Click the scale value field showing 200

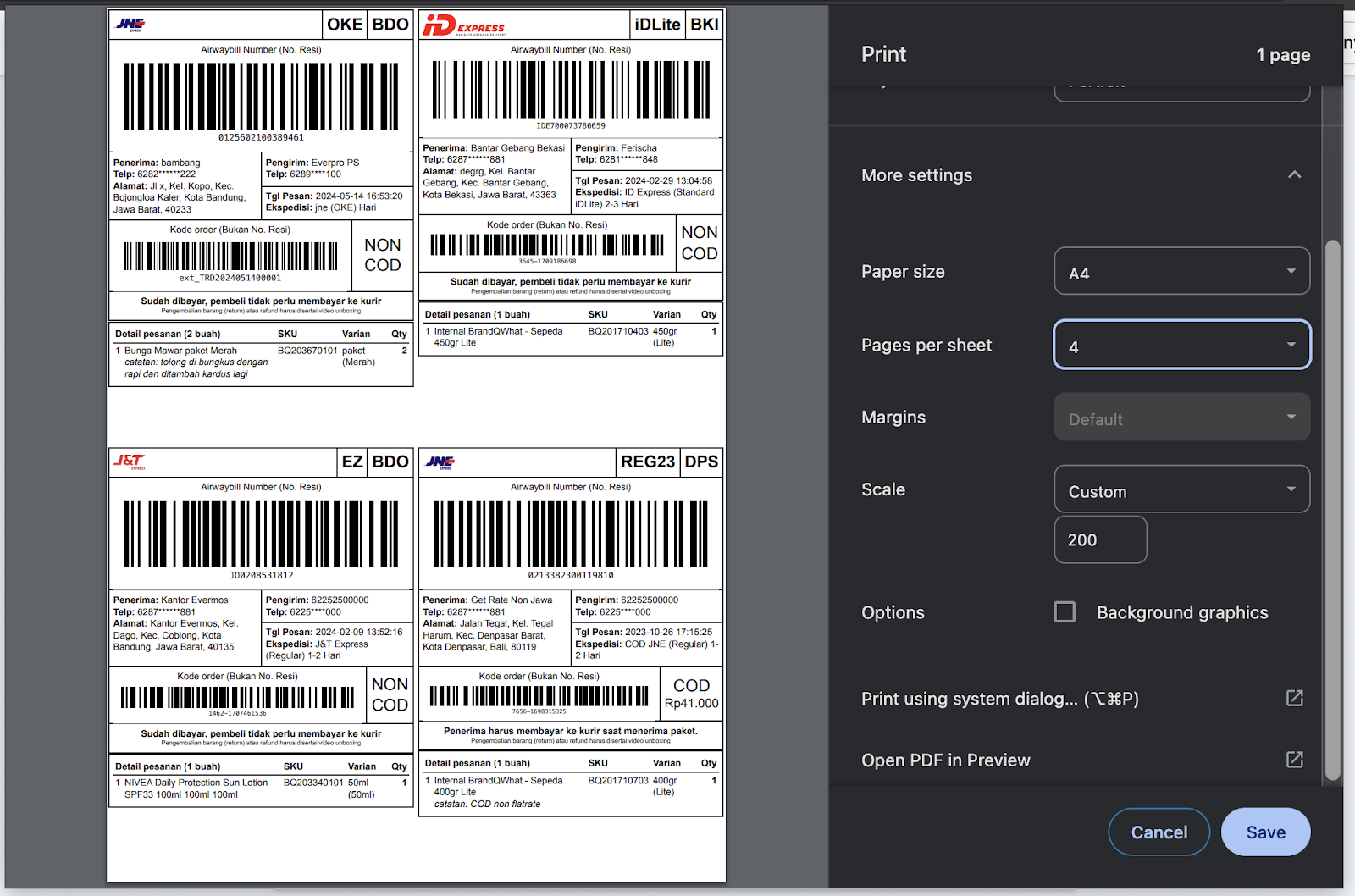pos(1100,539)
